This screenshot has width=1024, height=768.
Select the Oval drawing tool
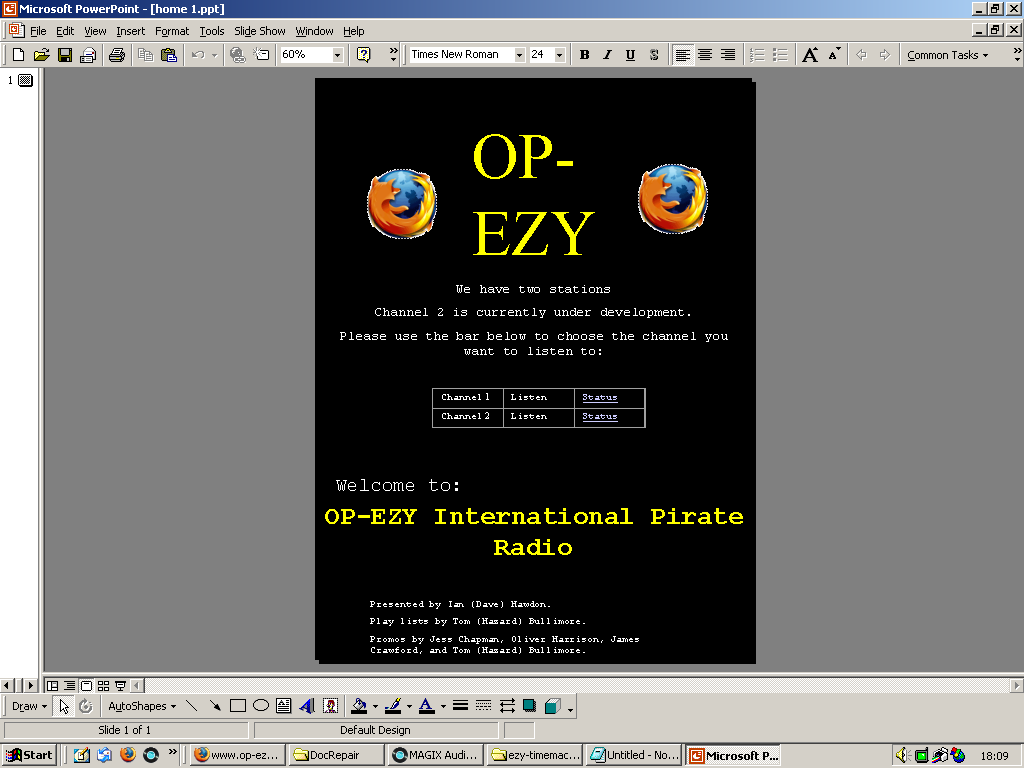261,706
